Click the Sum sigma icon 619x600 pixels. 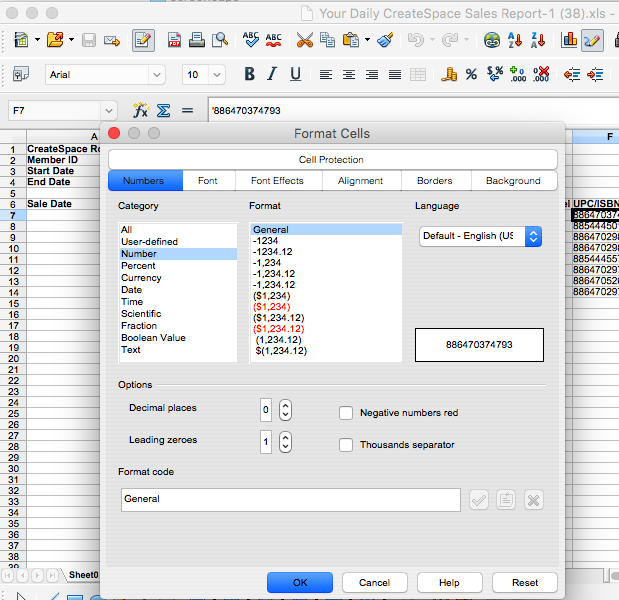tap(163, 110)
